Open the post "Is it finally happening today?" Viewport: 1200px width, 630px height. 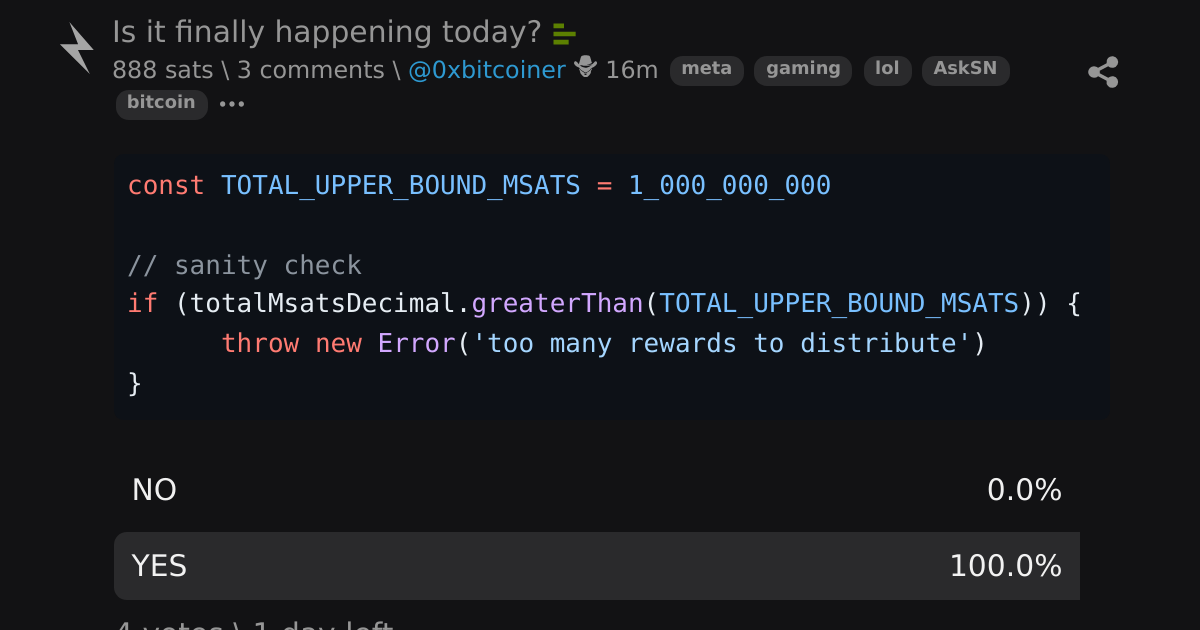(x=327, y=32)
